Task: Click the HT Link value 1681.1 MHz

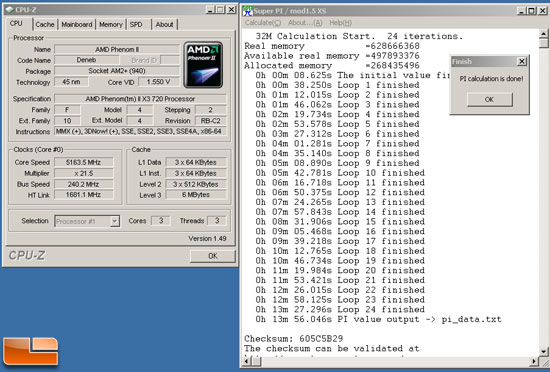Action: coord(83,195)
